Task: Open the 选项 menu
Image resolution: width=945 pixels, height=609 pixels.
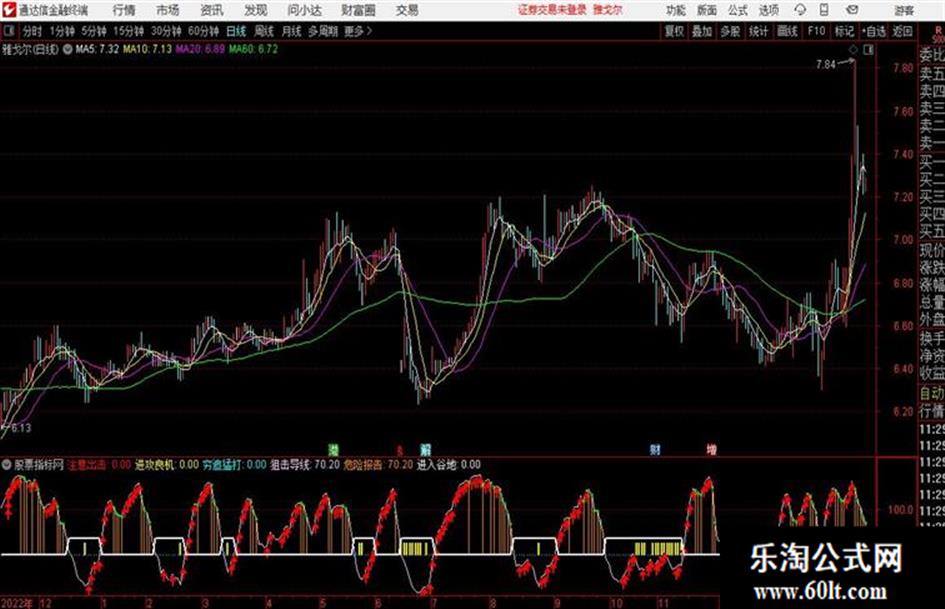Action: [768, 10]
